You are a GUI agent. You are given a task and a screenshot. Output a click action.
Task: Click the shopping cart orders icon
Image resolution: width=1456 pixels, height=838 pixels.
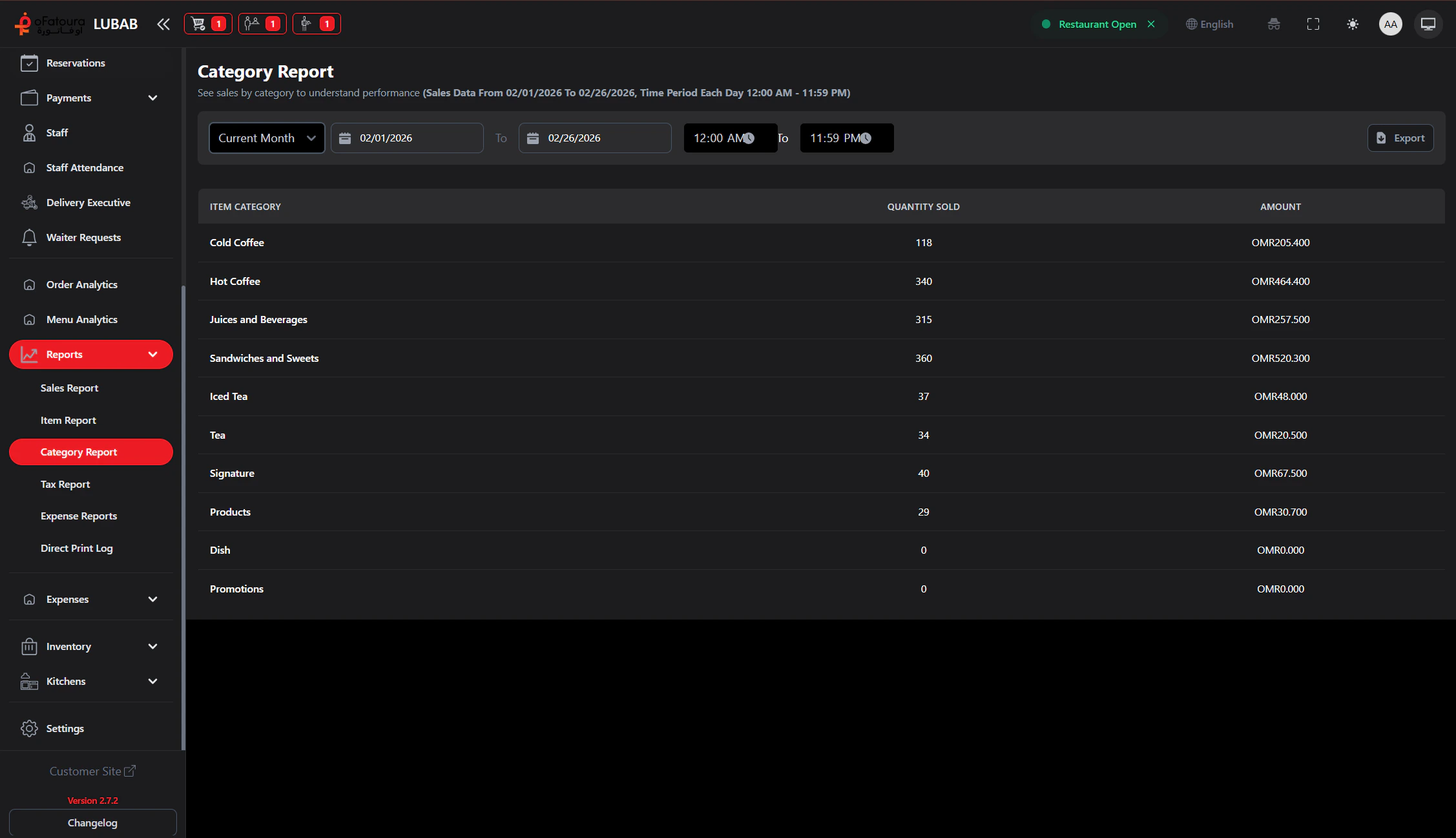pyautogui.click(x=207, y=24)
